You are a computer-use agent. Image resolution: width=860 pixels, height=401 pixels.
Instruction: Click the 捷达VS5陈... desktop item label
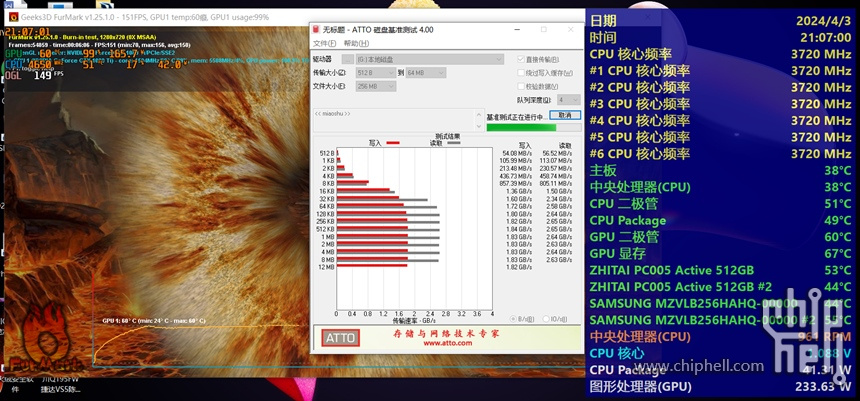point(60,389)
